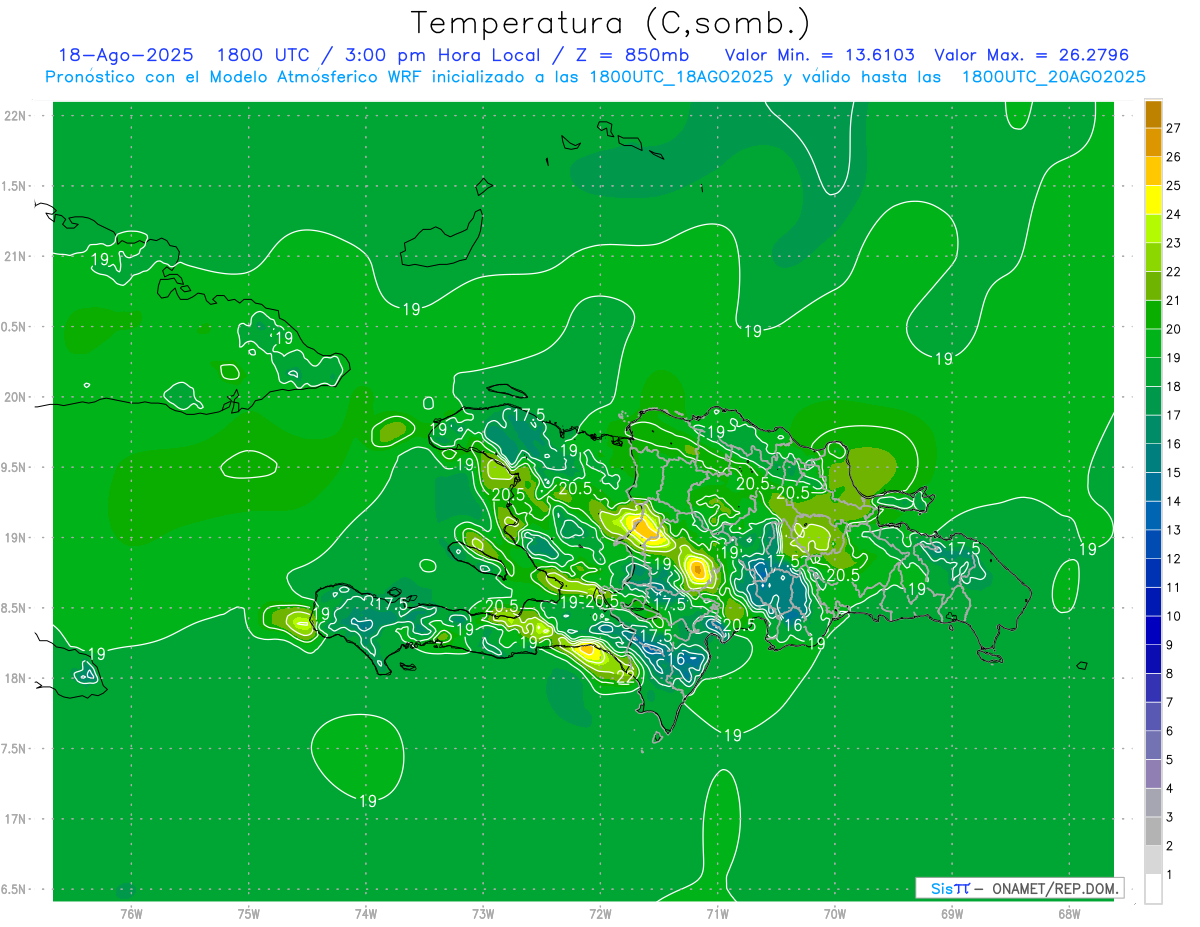This screenshot has height=927, width=1200.
Task: Click the number 21 on the color legend
Action: click(x=1174, y=300)
